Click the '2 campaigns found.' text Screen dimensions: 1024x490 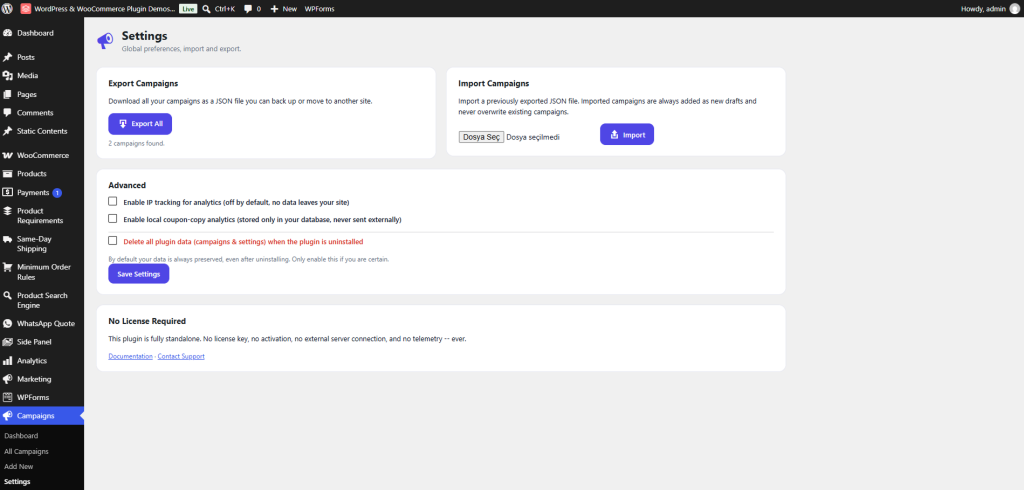click(x=136, y=143)
